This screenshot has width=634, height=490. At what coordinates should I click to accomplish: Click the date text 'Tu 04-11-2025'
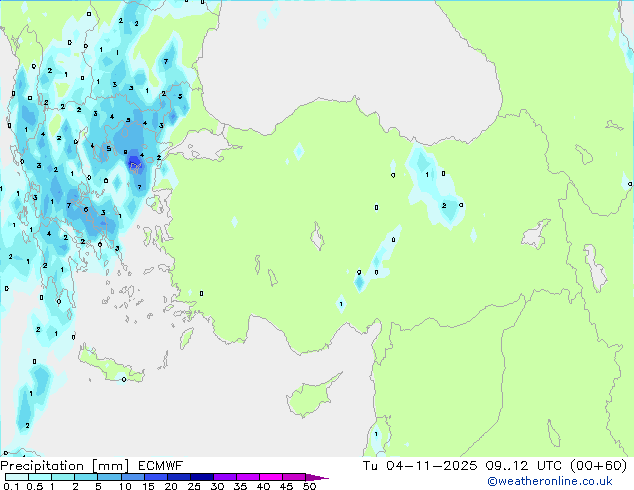(420, 466)
